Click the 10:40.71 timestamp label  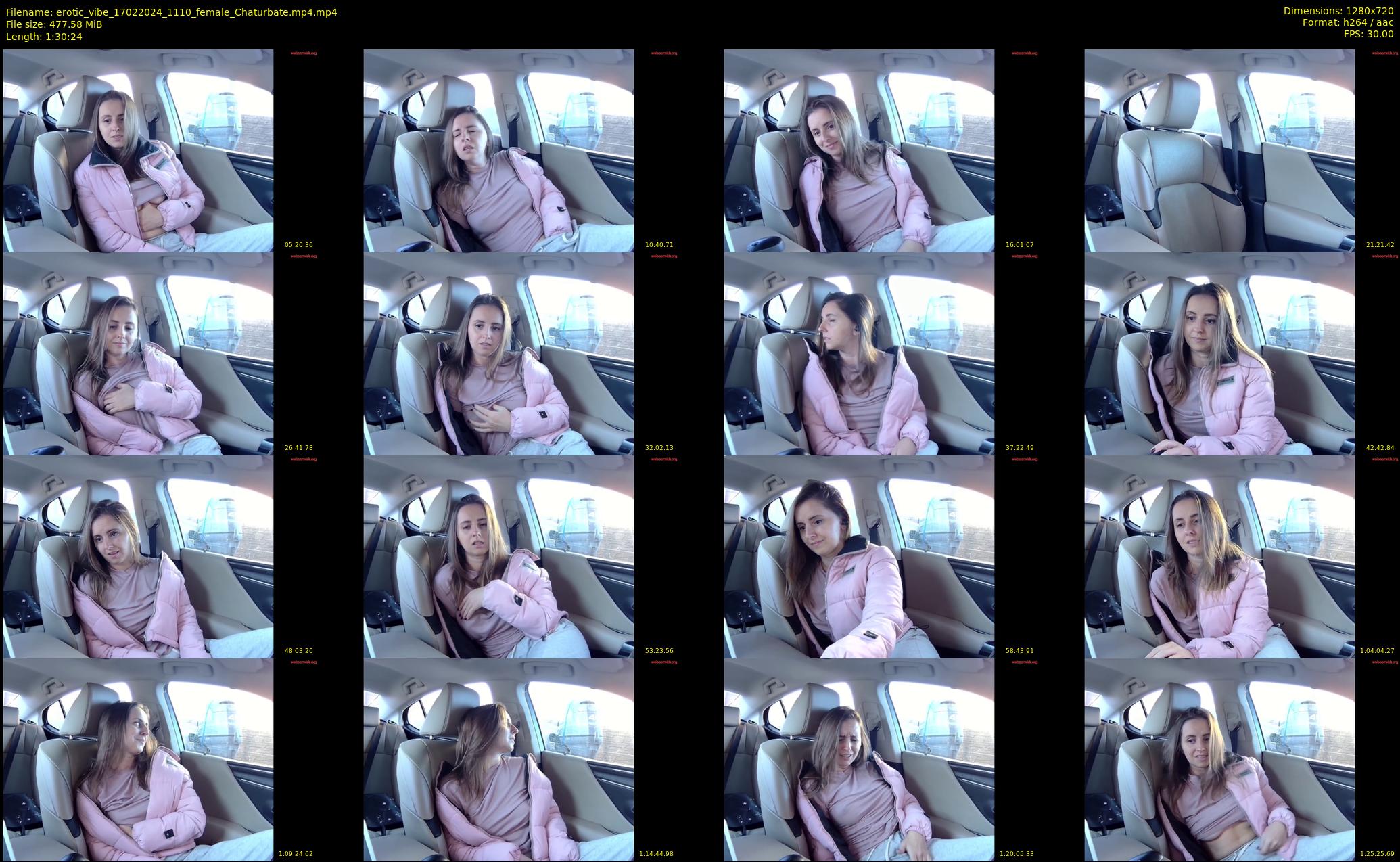click(x=659, y=245)
